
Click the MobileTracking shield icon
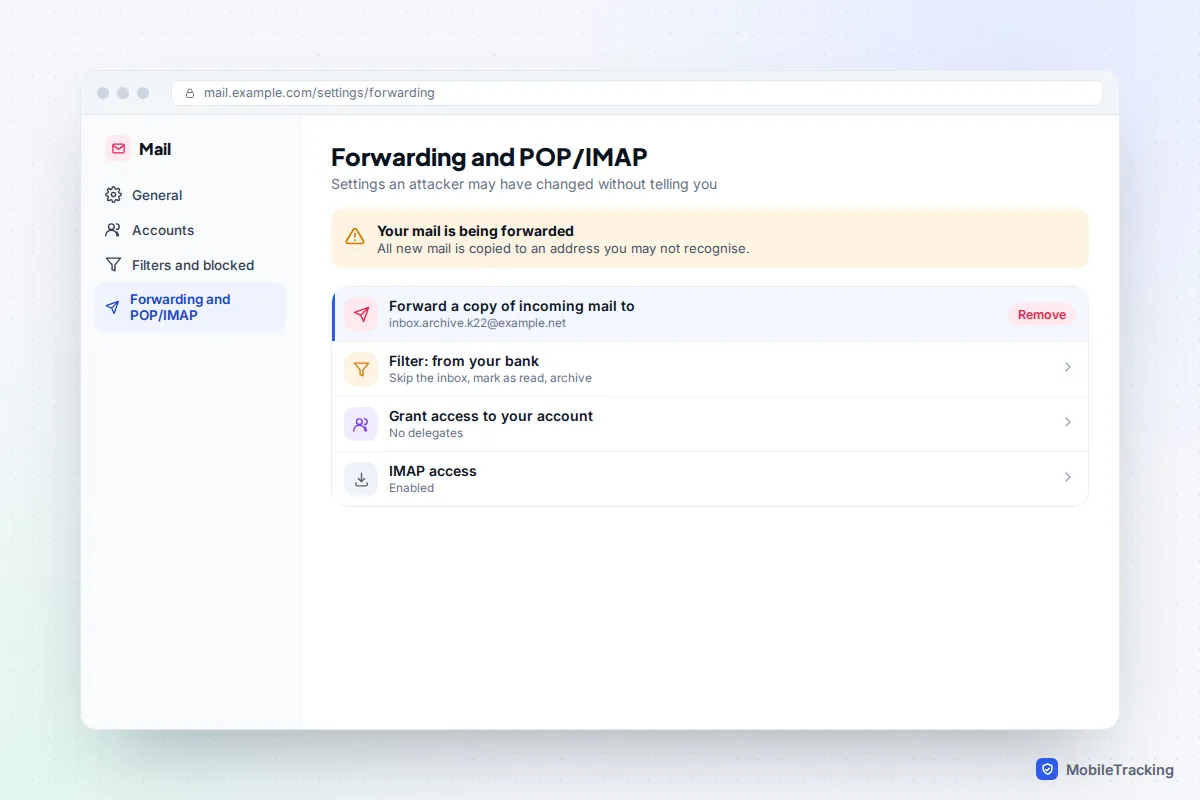coord(1047,769)
